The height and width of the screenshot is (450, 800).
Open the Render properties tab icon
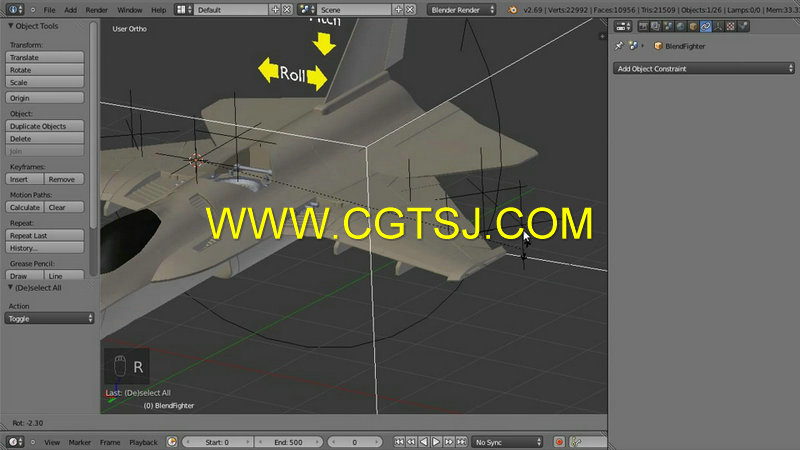(643, 26)
